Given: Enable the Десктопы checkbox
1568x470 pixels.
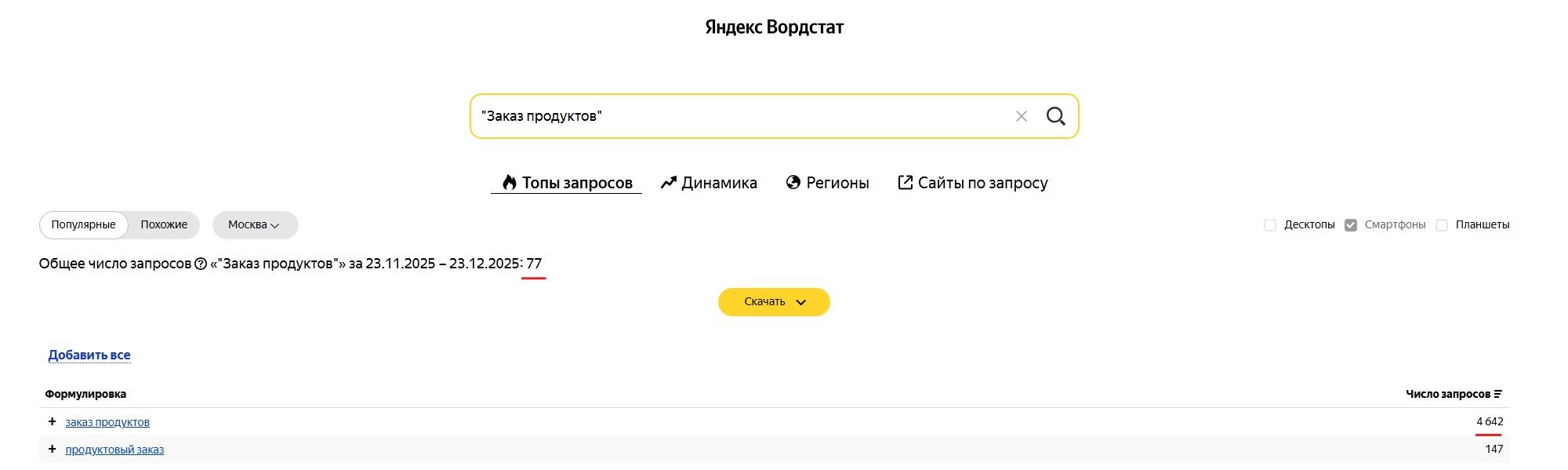Looking at the screenshot, I should click(1270, 225).
